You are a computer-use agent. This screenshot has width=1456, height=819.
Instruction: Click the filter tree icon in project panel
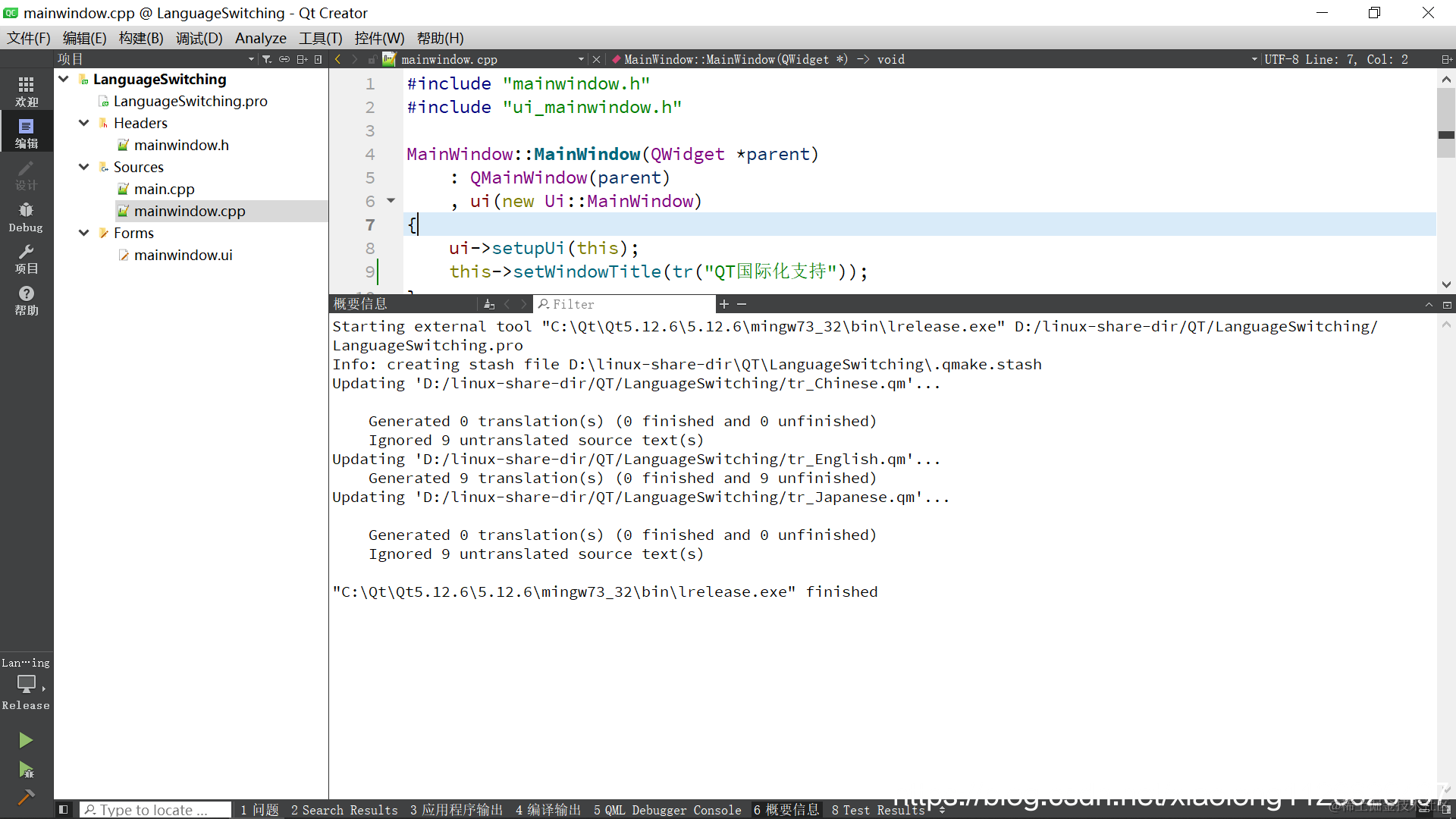tap(267, 59)
